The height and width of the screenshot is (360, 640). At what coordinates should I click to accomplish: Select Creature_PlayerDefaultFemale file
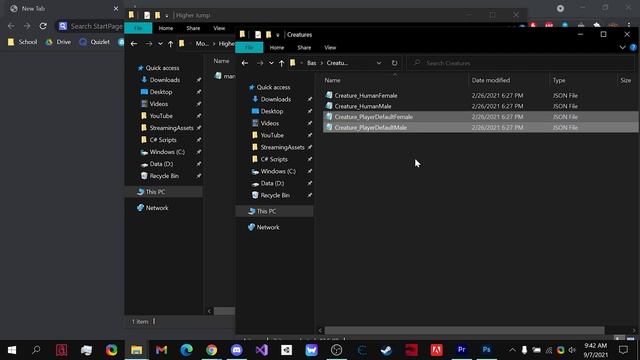481,117
